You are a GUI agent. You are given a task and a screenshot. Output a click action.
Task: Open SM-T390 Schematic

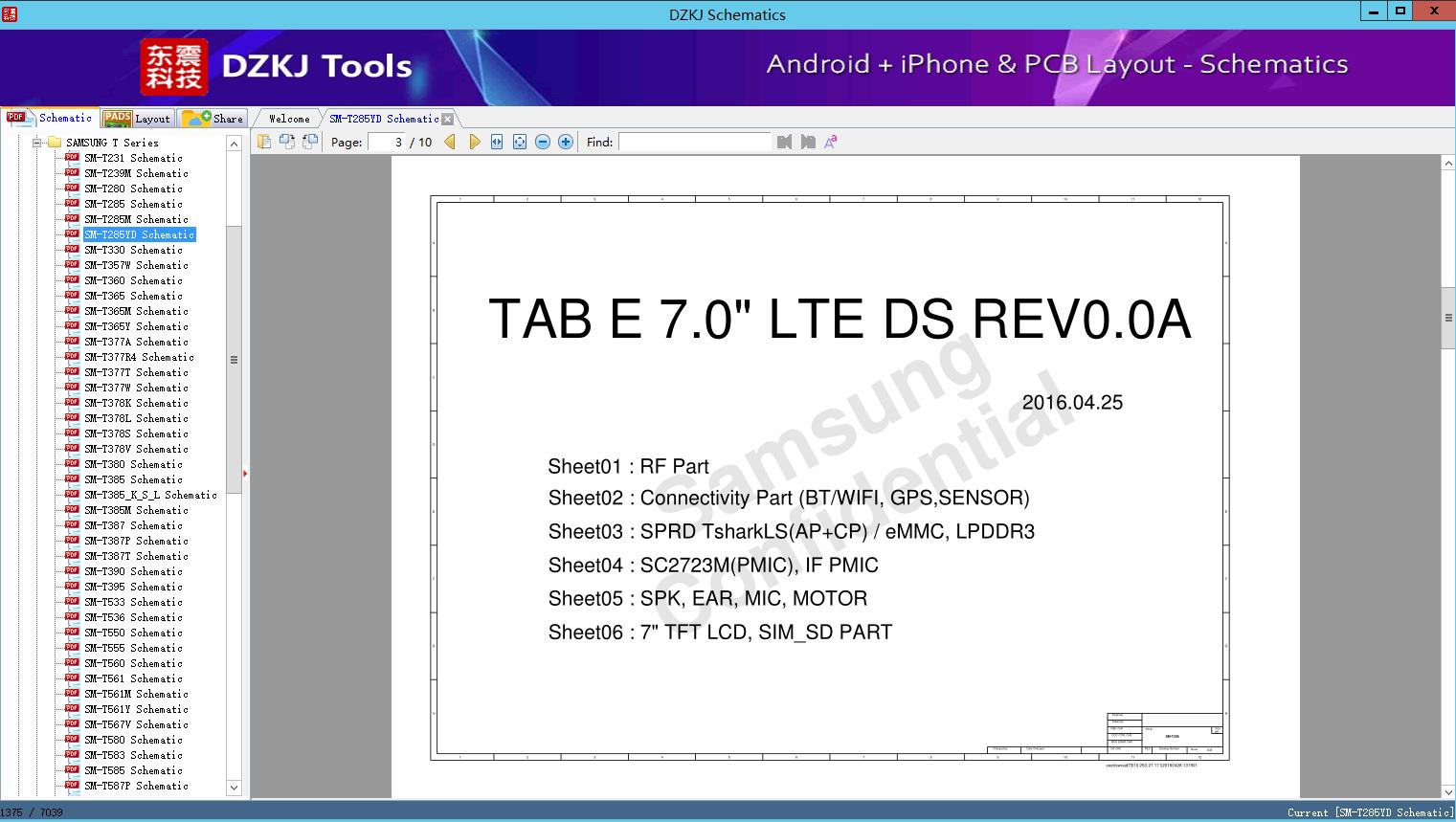click(133, 571)
